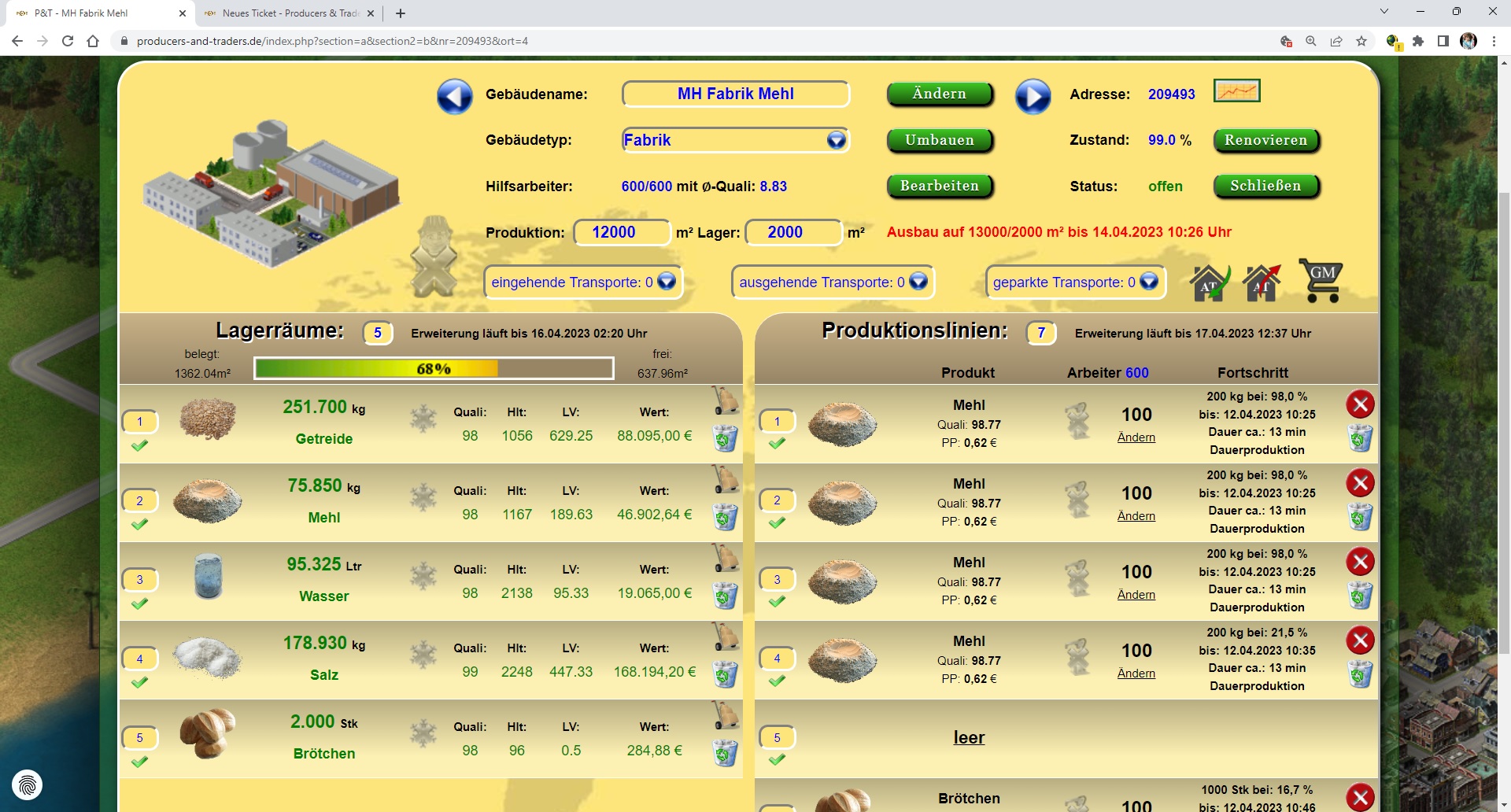
Task: Click the Produktion area field 12000
Action: [621, 232]
